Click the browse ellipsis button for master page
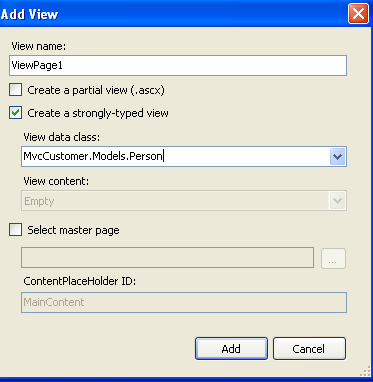Screen dimensions: 373x382 pos(333,258)
